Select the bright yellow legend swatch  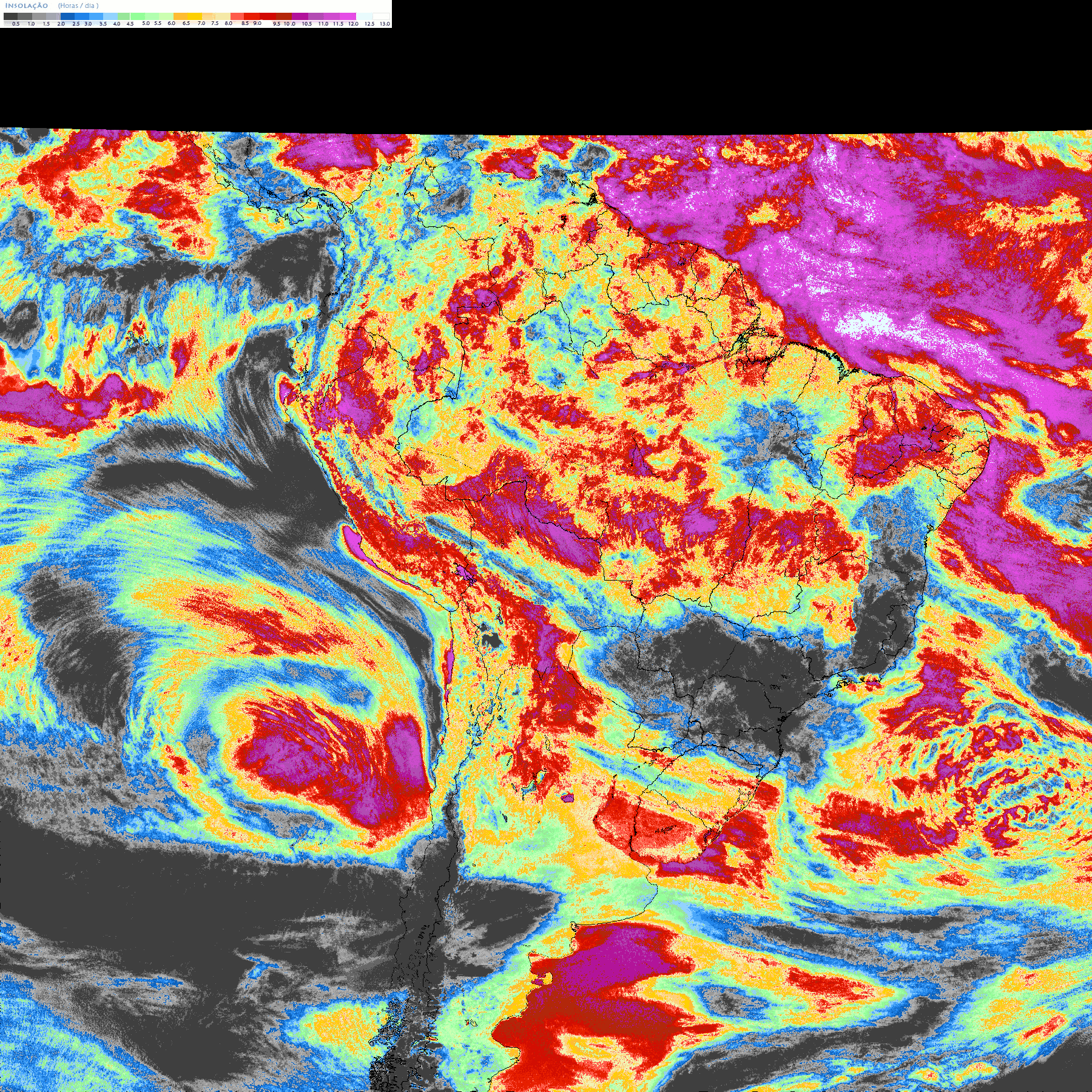point(195,16)
